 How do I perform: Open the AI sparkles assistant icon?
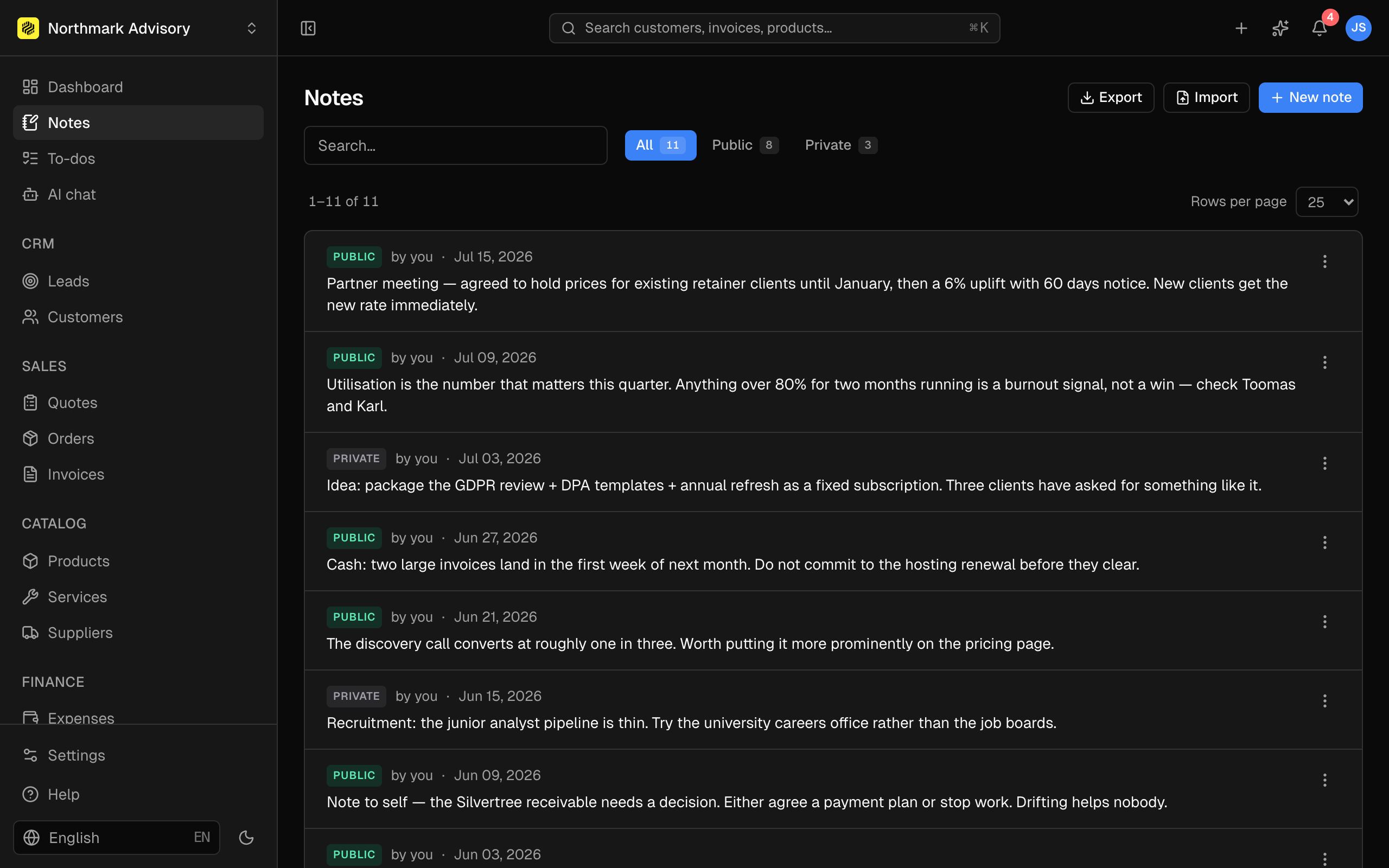coord(1280,28)
